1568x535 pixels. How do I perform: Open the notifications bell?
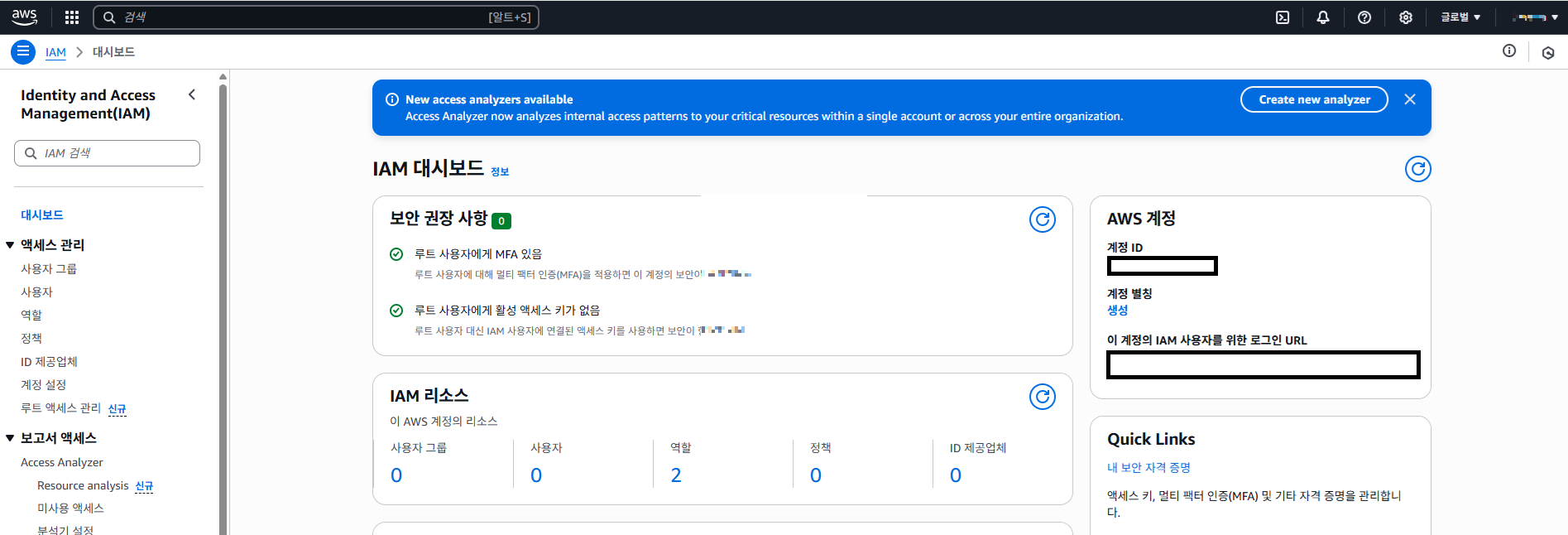click(x=1323, y=17)
